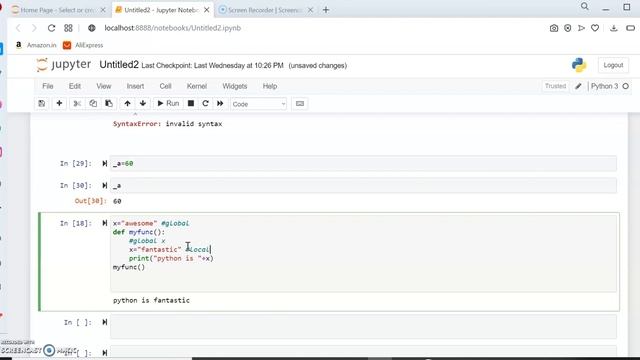Click the Run button in the toolbar
Viewport: 640px width, 360px height.
click(168, 104)
